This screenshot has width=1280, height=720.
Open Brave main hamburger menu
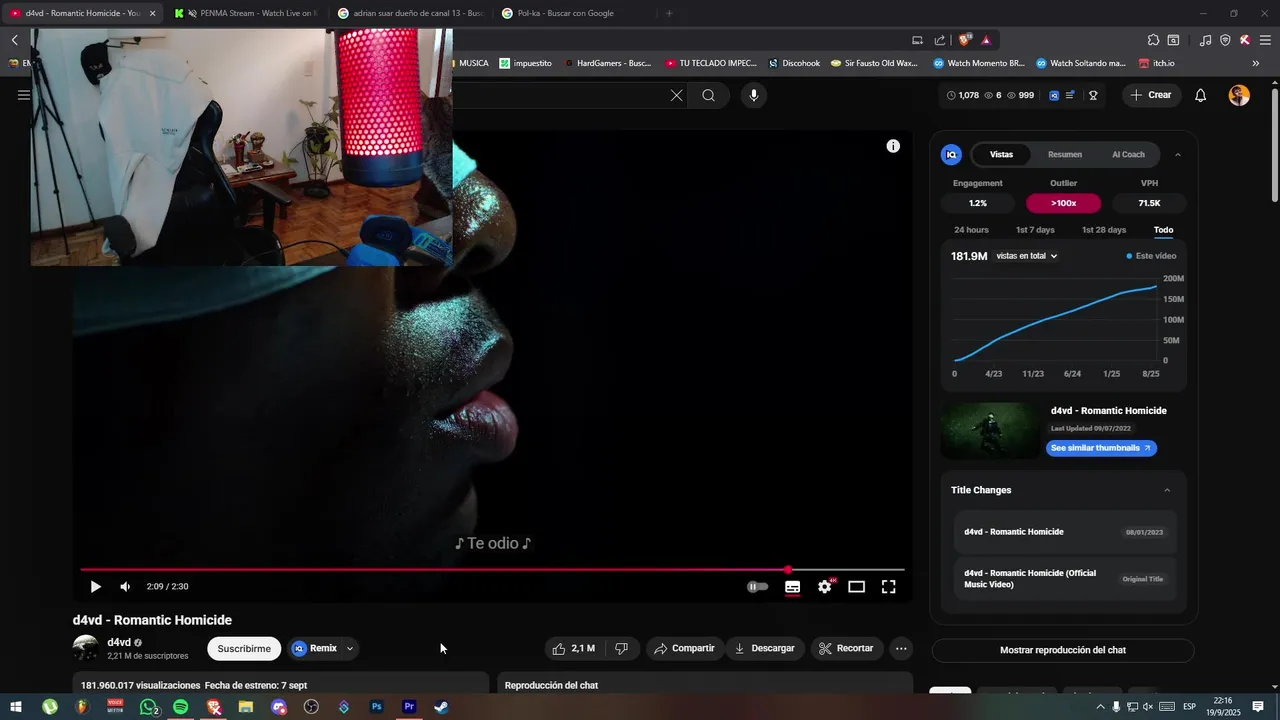(x=1265, y=40)
